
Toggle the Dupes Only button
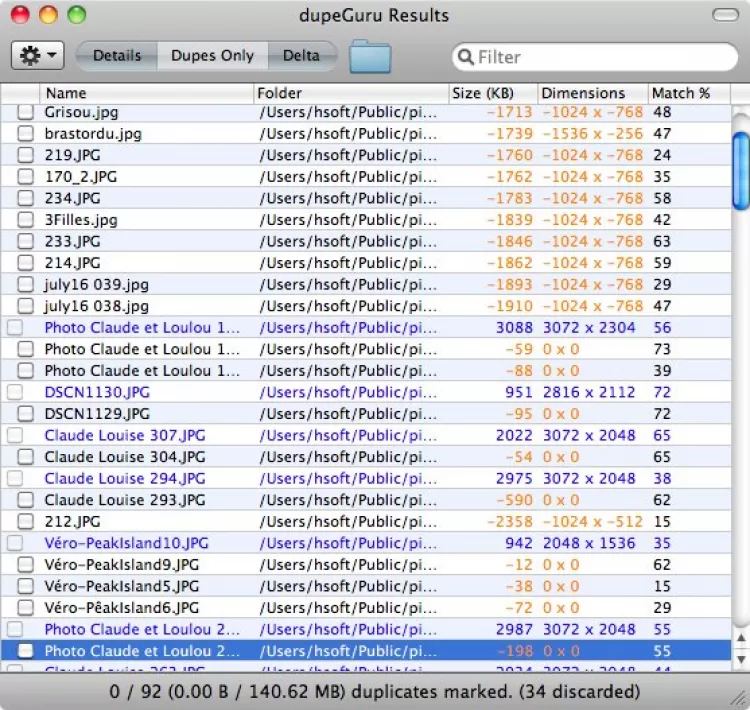pyautogui.click(x=212, y=56)
